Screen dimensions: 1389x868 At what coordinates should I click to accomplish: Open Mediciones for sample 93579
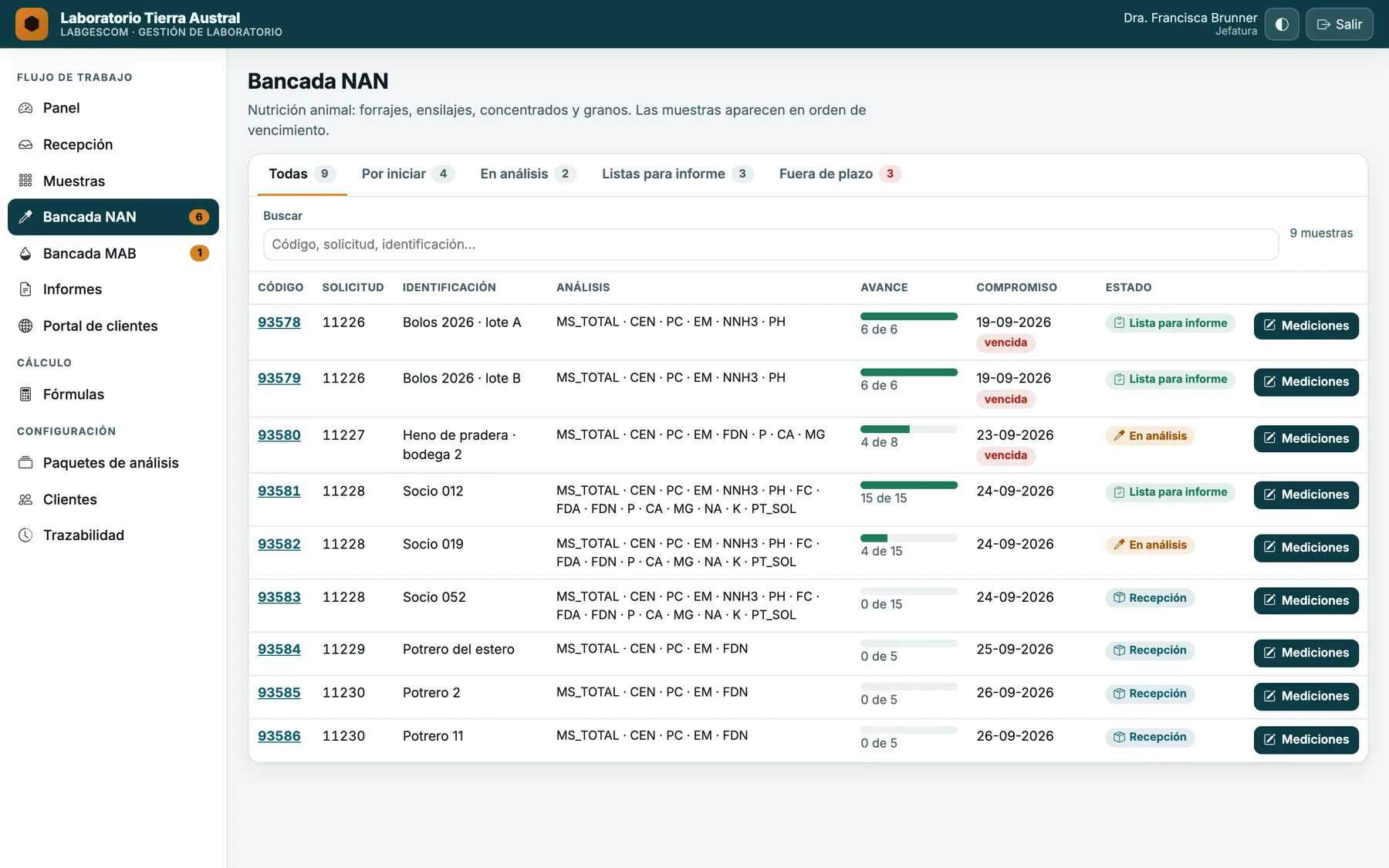1306,382
